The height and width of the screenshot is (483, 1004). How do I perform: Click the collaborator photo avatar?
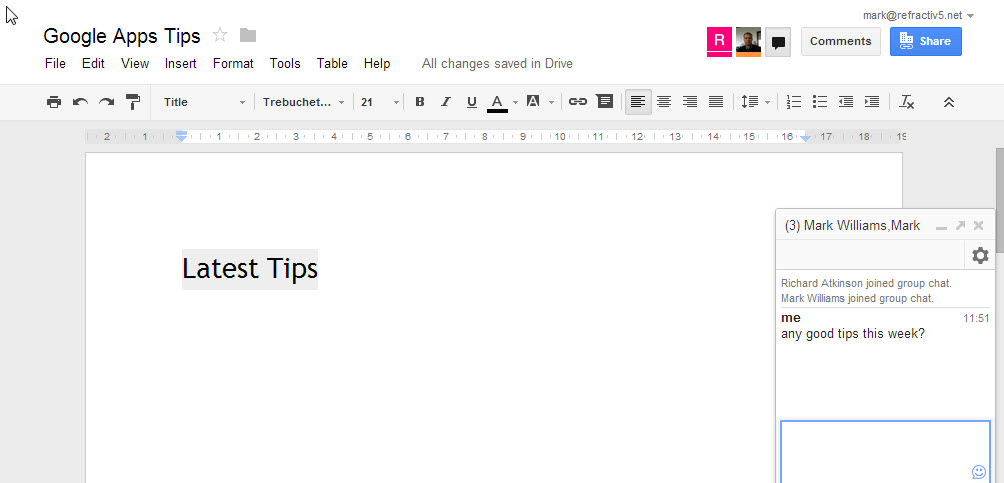[748, 42]
